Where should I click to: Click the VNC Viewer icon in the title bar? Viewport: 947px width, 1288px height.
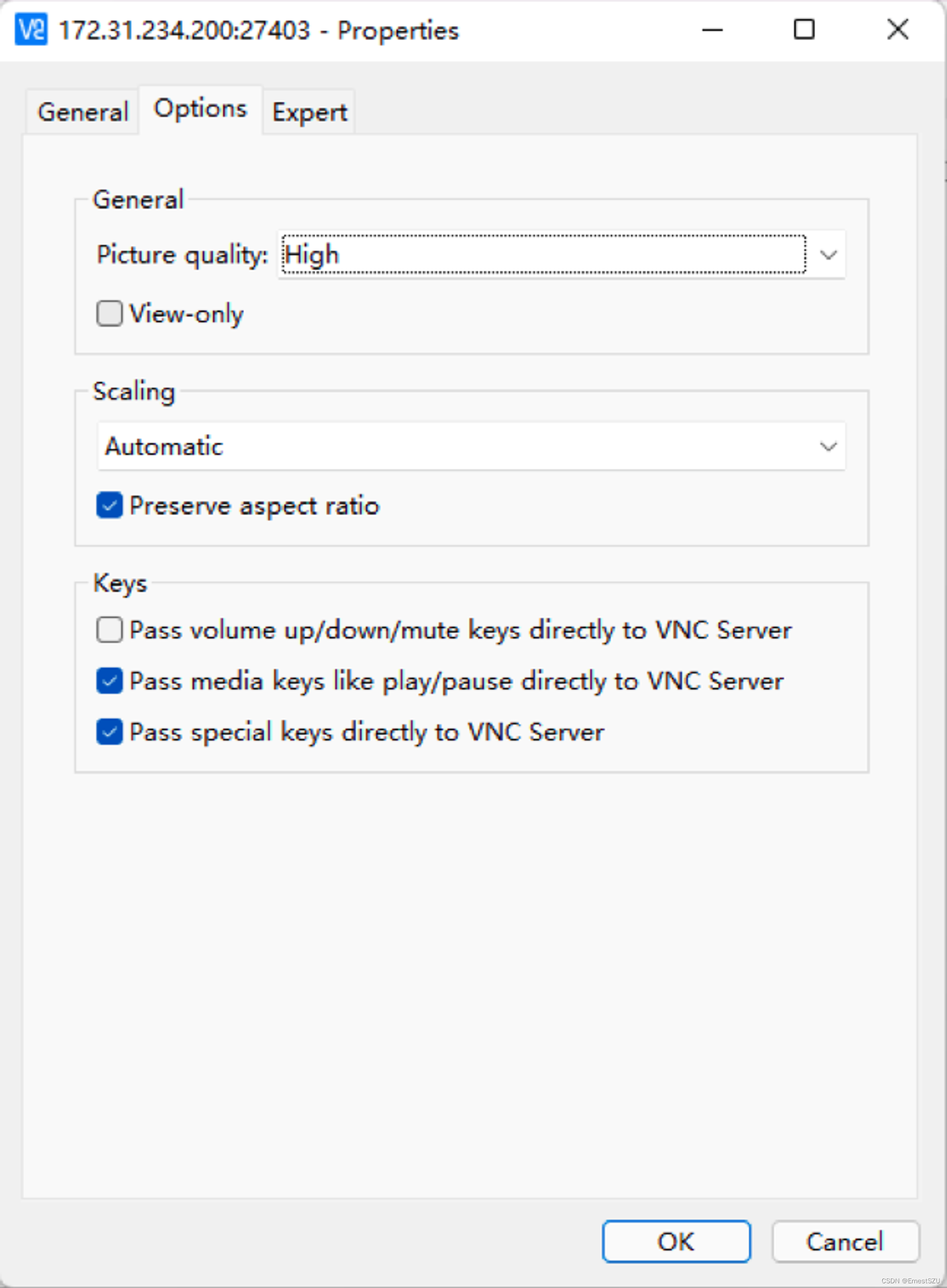[32, 30]
